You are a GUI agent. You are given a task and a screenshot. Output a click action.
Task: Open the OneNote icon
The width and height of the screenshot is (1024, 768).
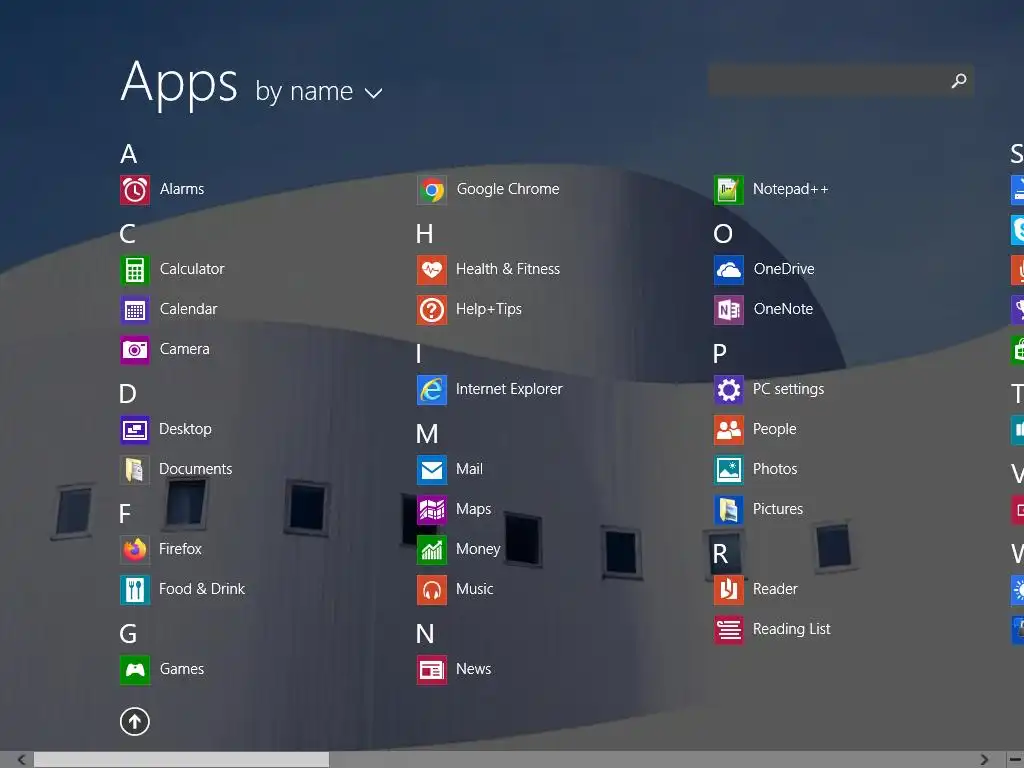click(x=728, y=310)
